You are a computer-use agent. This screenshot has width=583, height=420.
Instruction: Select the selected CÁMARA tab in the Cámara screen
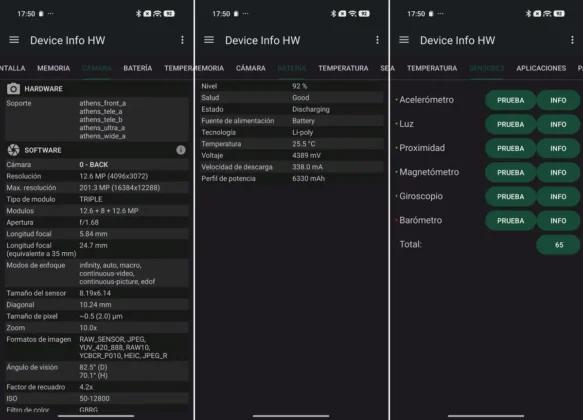(x=97, y=68)
